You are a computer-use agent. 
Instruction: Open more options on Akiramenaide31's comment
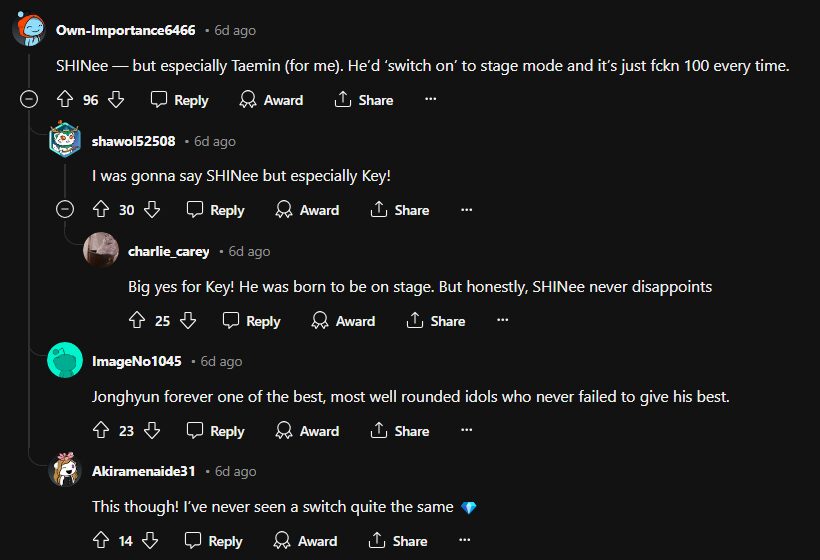(464, 541)
